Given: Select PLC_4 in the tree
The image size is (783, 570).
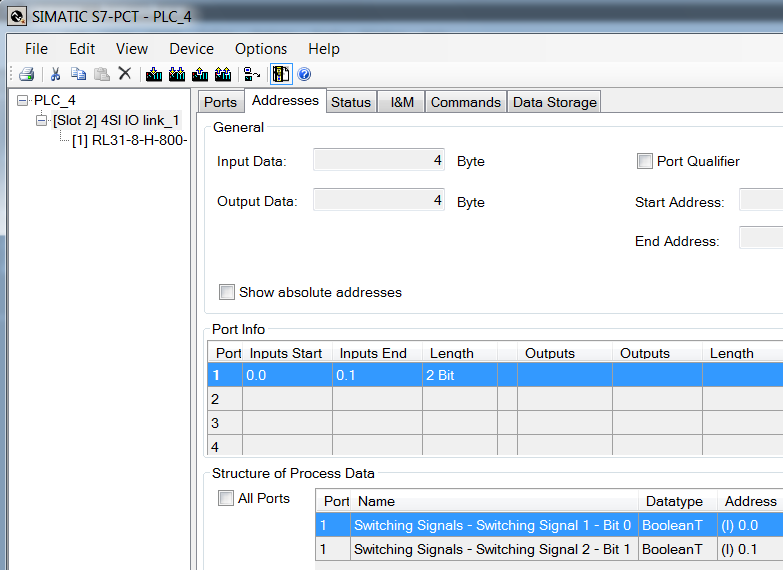Looking at the screenshot, I should click(x=54, y=100).
